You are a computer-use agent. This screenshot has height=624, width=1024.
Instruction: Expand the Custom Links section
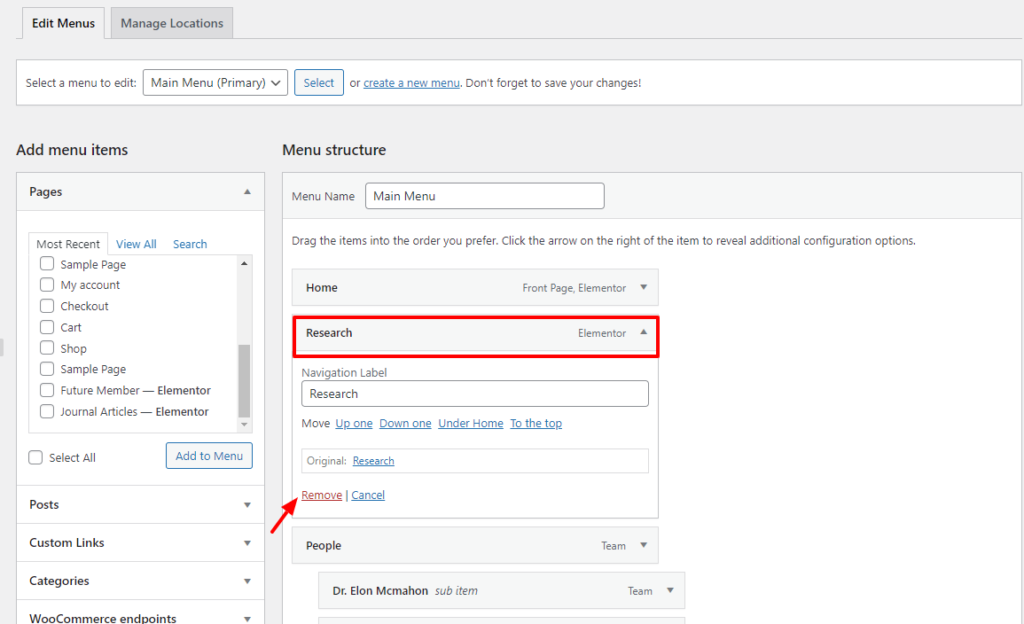(247, 543)
